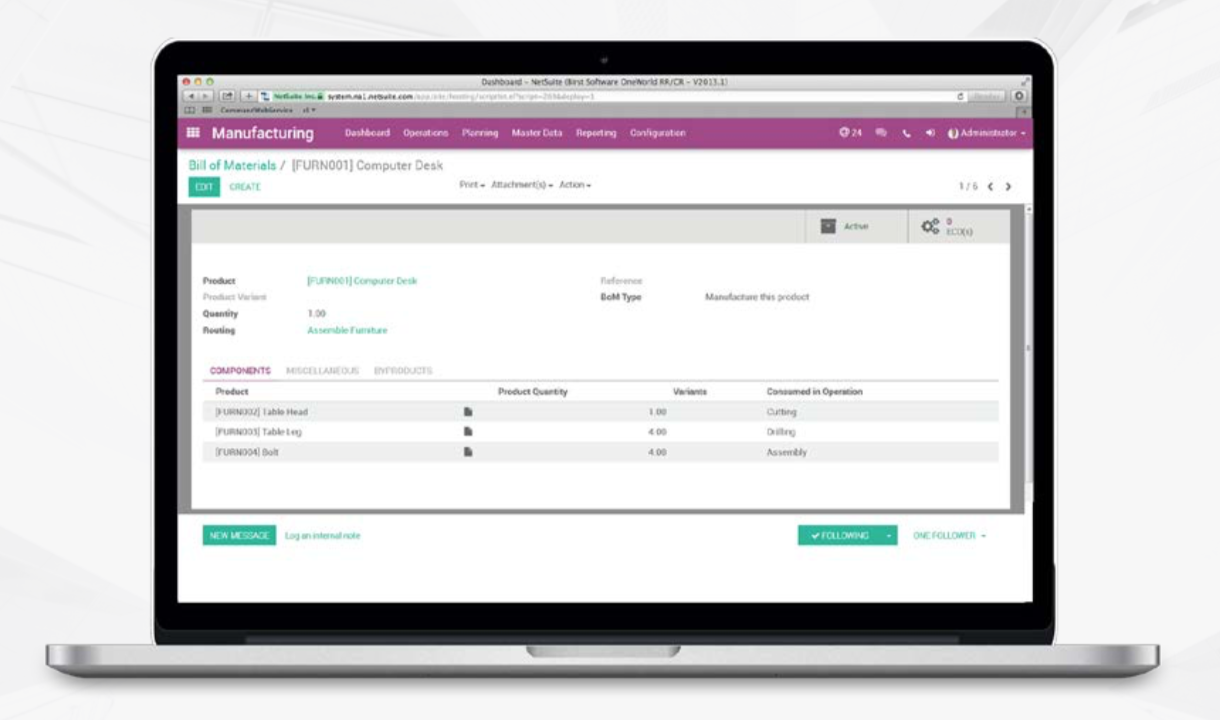Go to the previous record arrow
The image size is (1220, 720).
pos(990,187)
